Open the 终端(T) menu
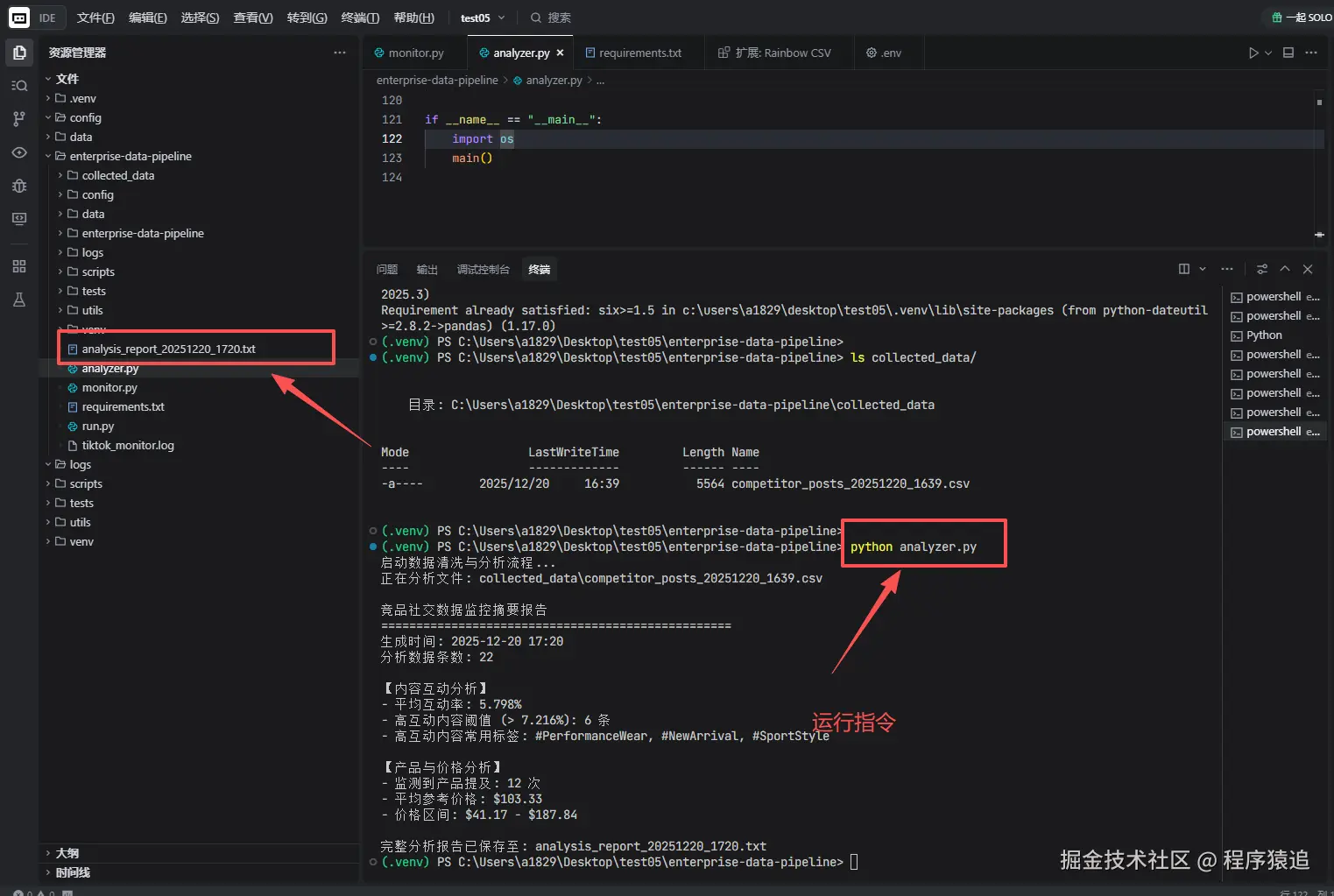The width and height of the screenshot is (1334, 896). (360, 18)
